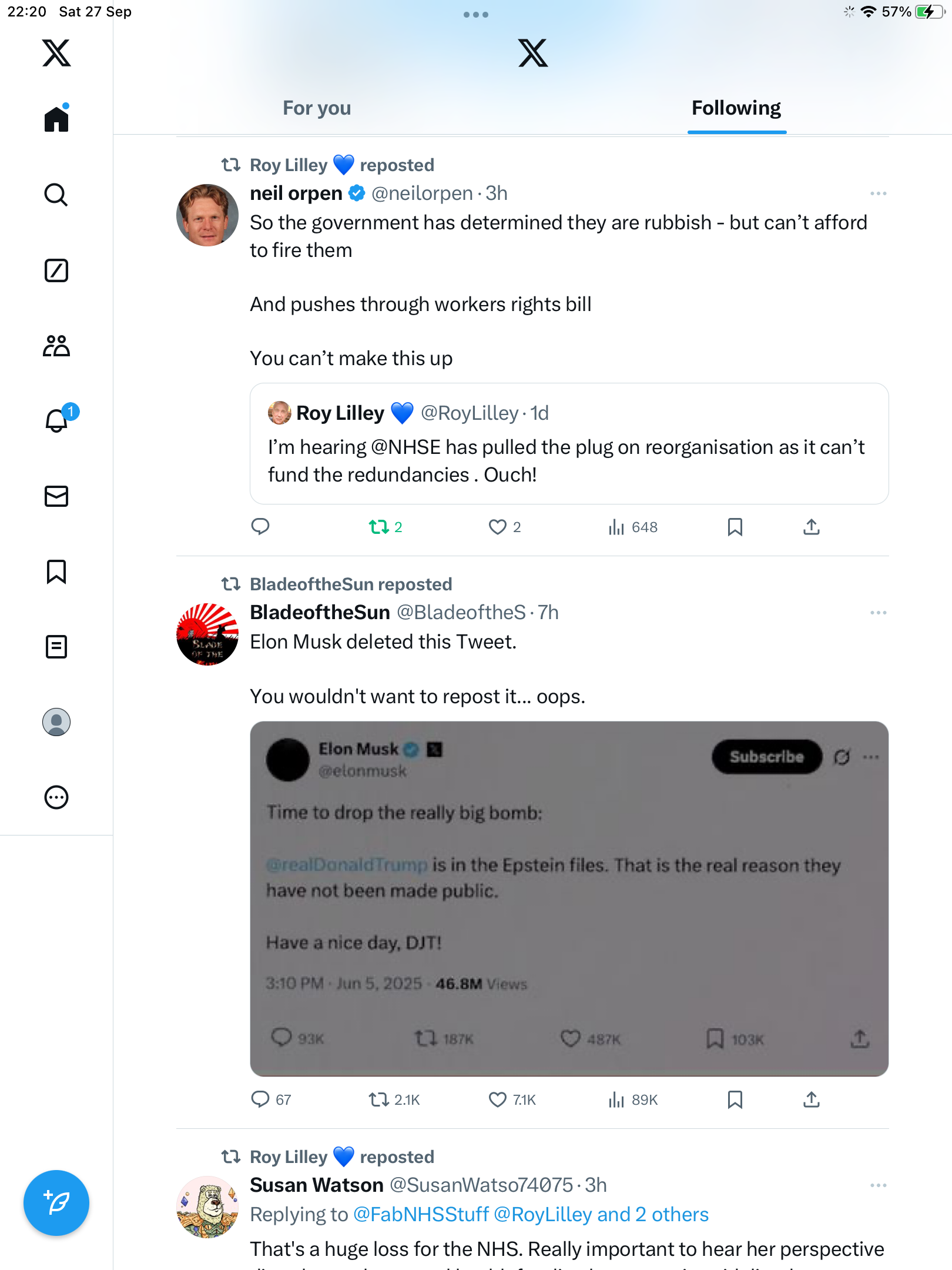Open more options for neil orpen's post
The width and height of the screenshot is (952, 1270).
(878, 193)
